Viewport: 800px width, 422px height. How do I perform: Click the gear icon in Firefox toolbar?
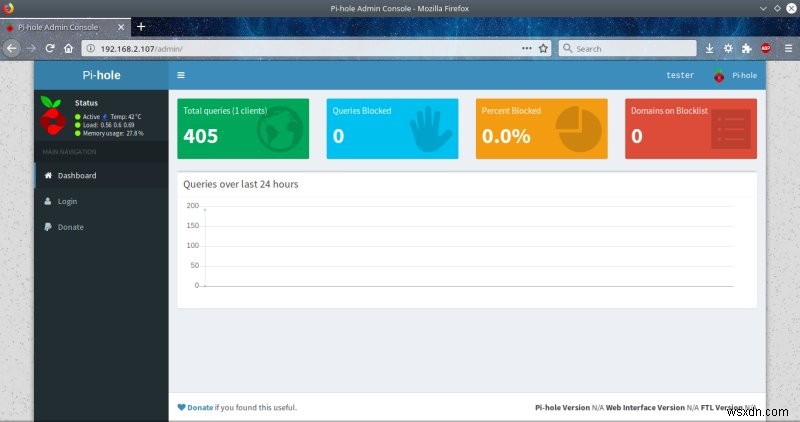(x=728, y=48)
